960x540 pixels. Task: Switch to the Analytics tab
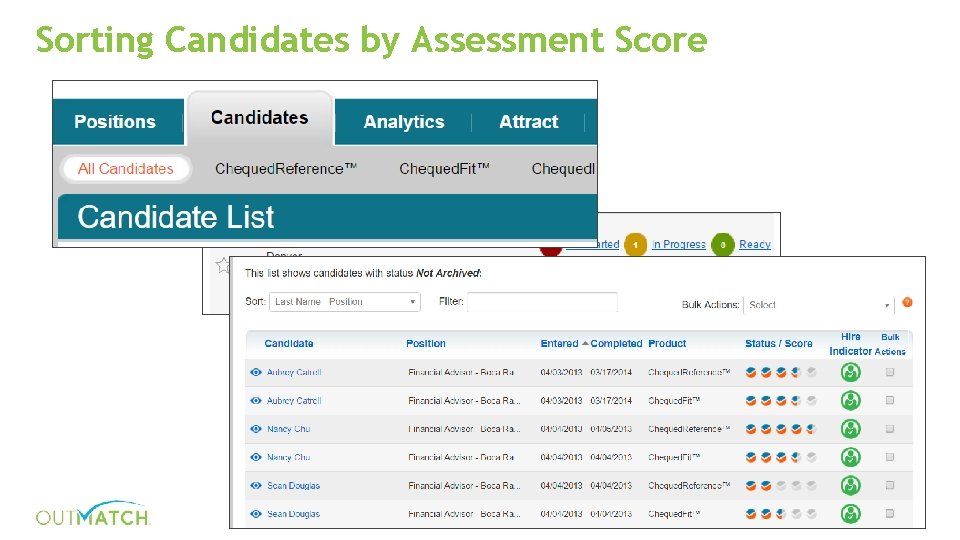click(404, 122)
